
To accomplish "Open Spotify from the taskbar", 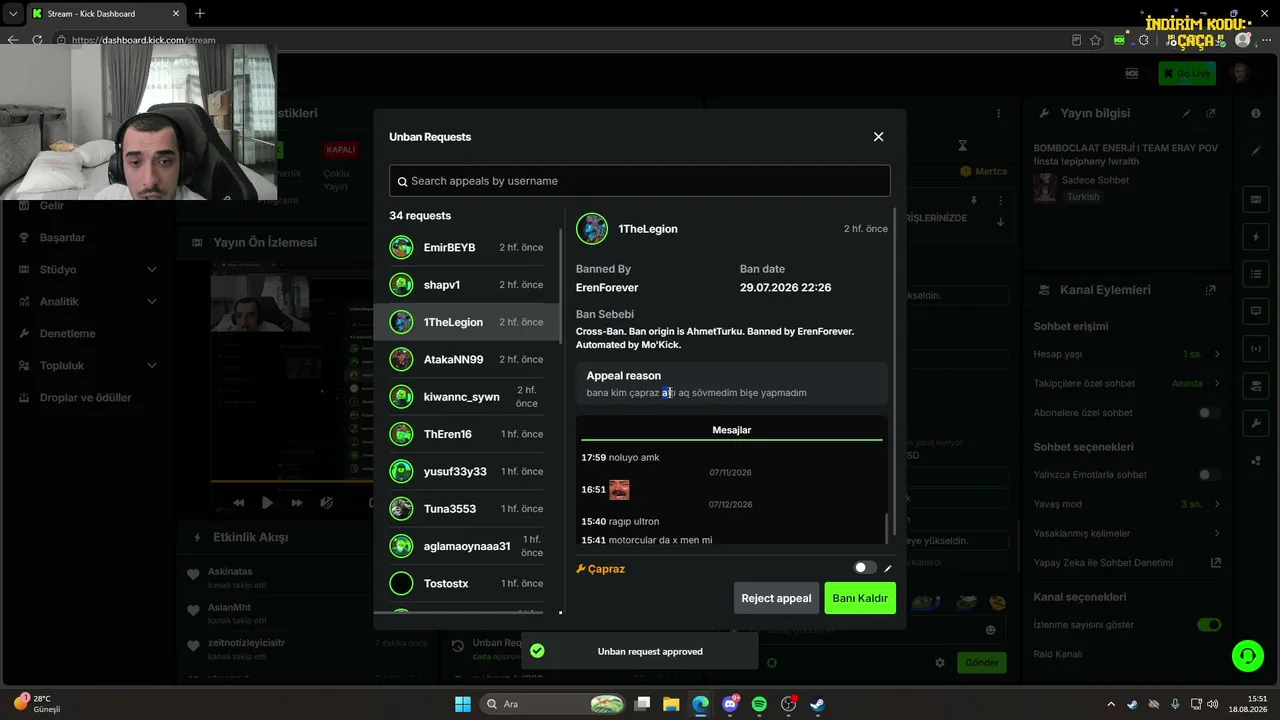I will (759, 704).
